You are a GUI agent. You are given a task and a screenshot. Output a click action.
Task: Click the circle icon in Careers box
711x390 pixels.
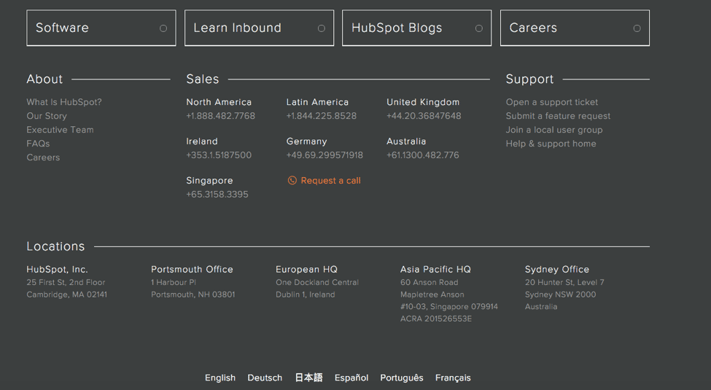pos(637,29)
